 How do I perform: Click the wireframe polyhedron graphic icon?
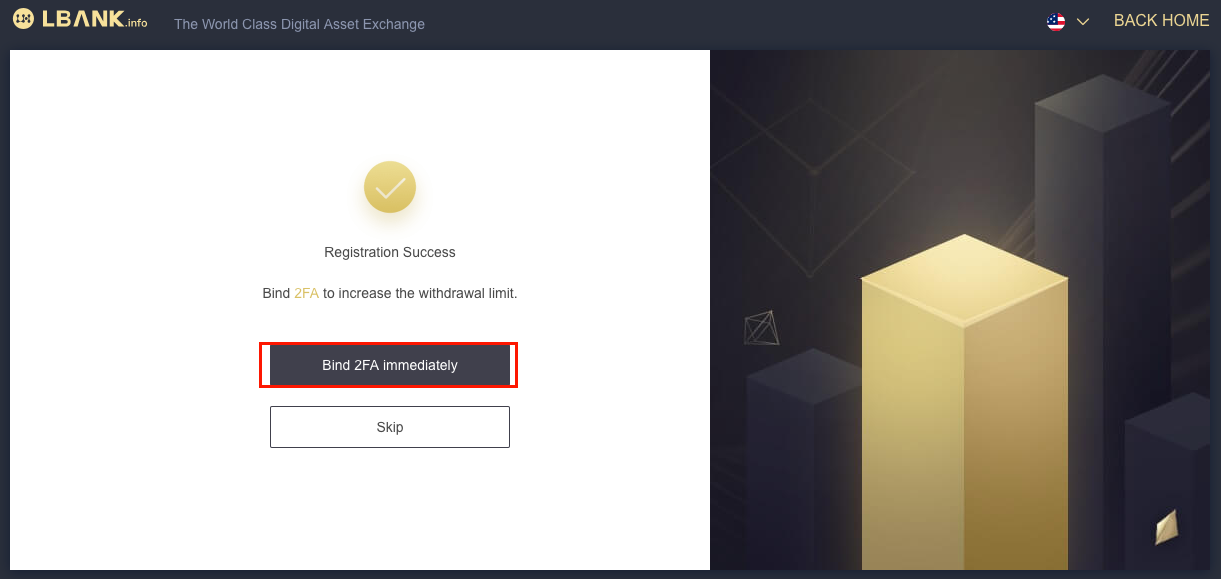click(x=761, y=328)
